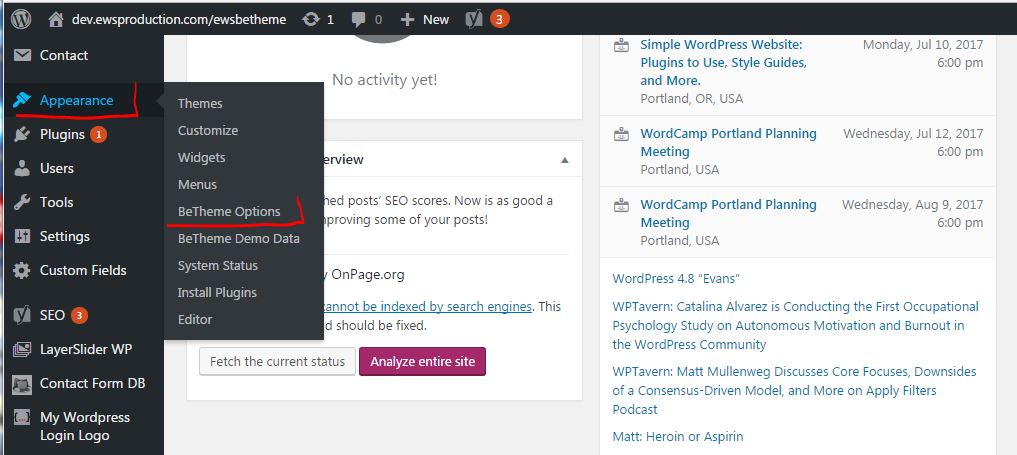Open Themes in Appearance submenu
This screenshot has height=455, width=1017.
tap(200, 104)
